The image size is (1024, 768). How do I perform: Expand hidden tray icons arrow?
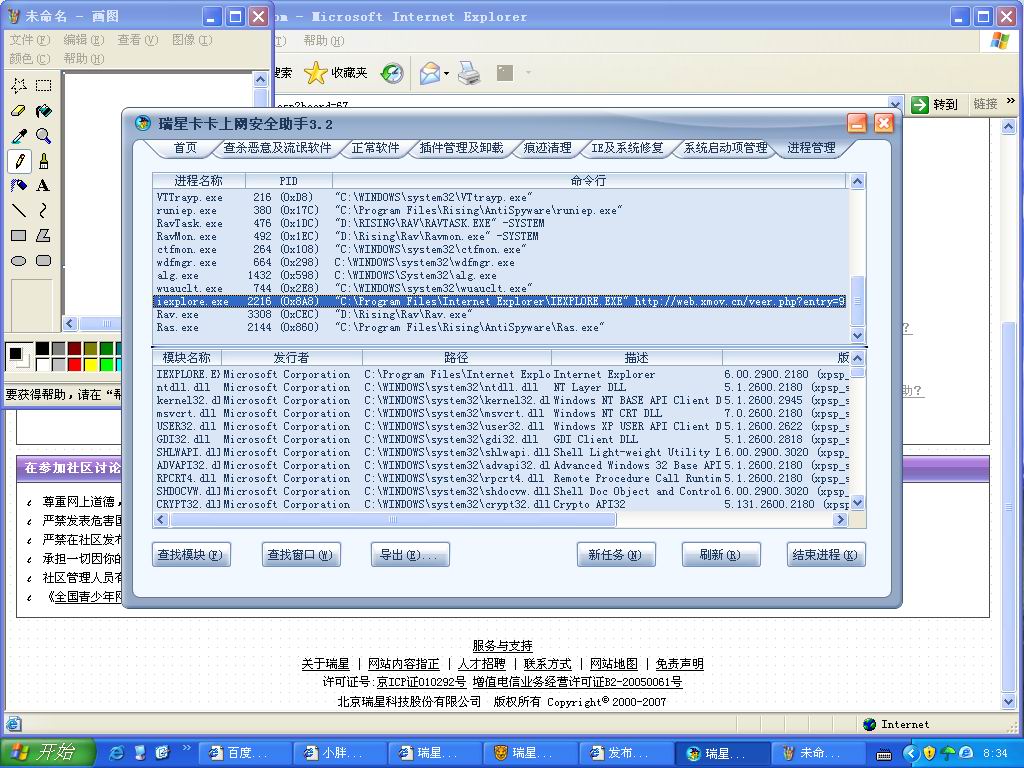(x=911, y=753)
